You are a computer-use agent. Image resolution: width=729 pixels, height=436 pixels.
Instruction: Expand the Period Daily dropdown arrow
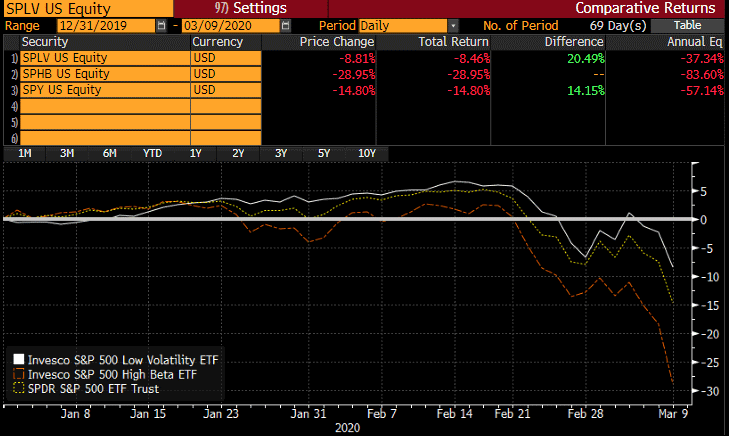[x=453, y=26]
